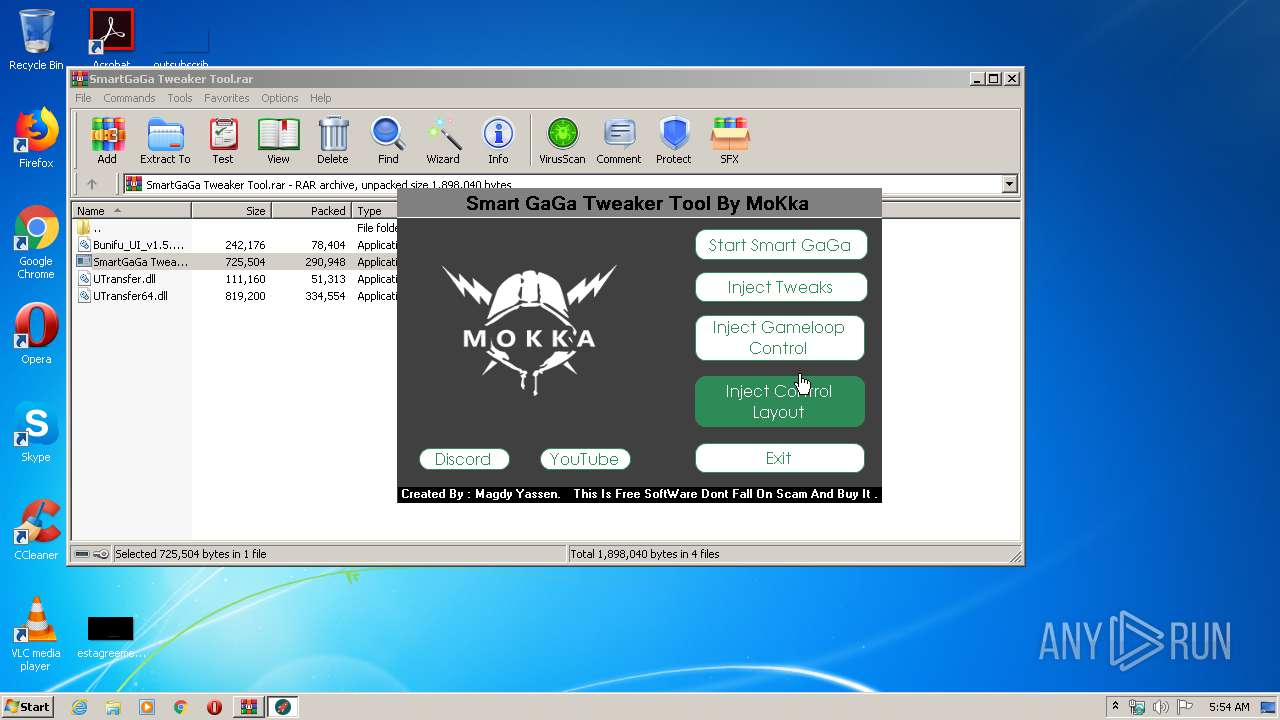Click the Google Chrome desktop icon
The height and width of the screenshot is (720, 1280).
point(36,242)
